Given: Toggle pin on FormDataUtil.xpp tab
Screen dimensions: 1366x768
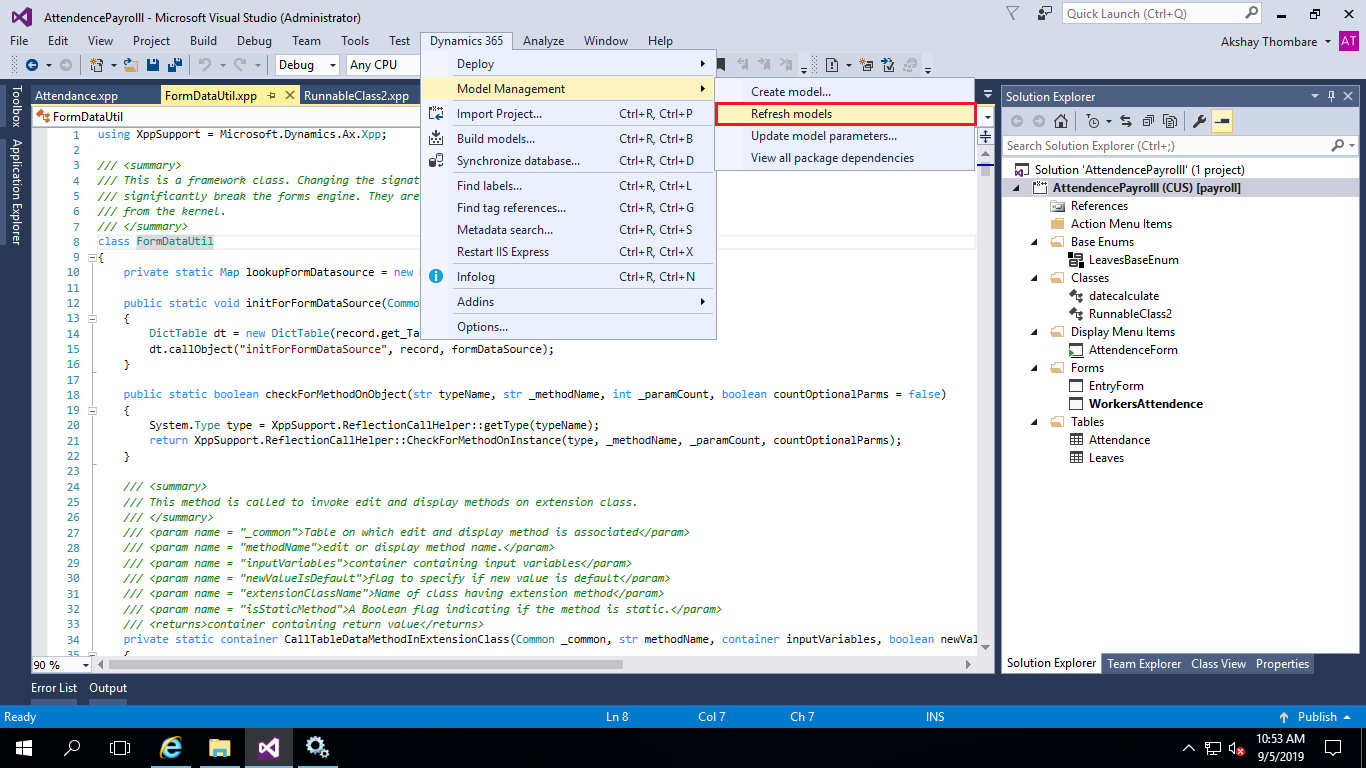Looking at the screenshot, I should pos(270,96).
